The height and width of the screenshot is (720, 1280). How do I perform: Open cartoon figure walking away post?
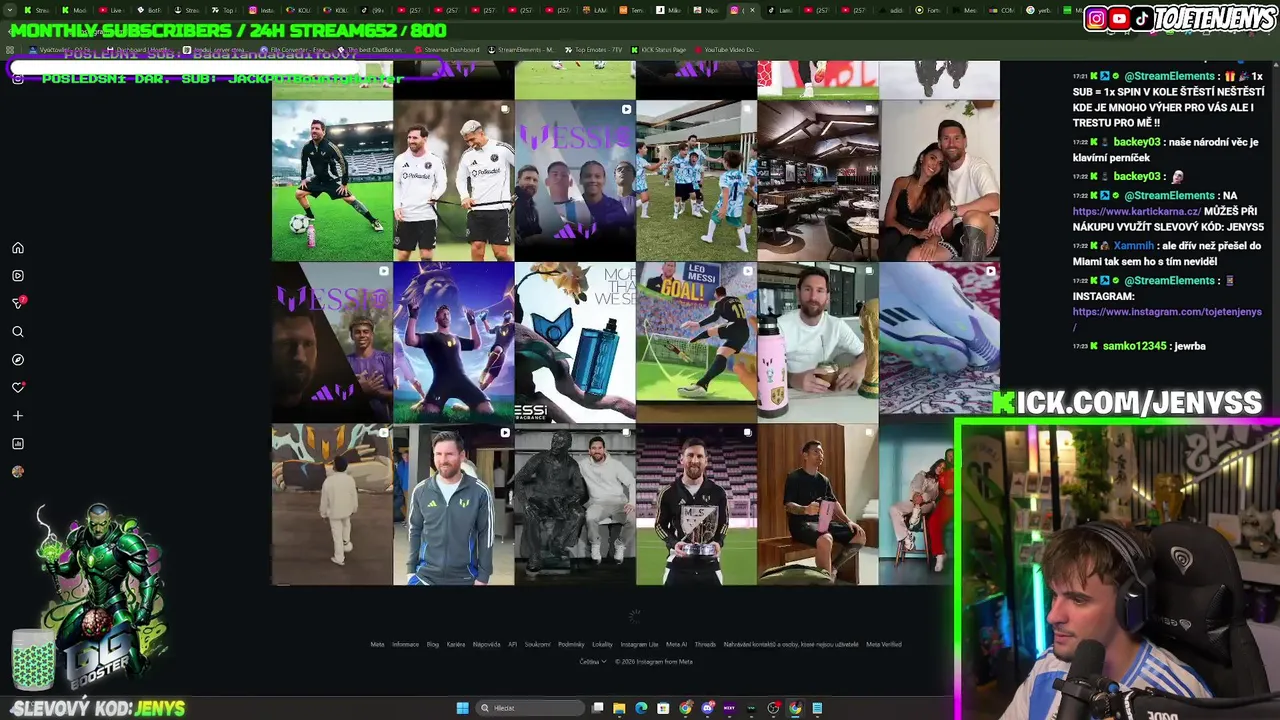point(332,504)
